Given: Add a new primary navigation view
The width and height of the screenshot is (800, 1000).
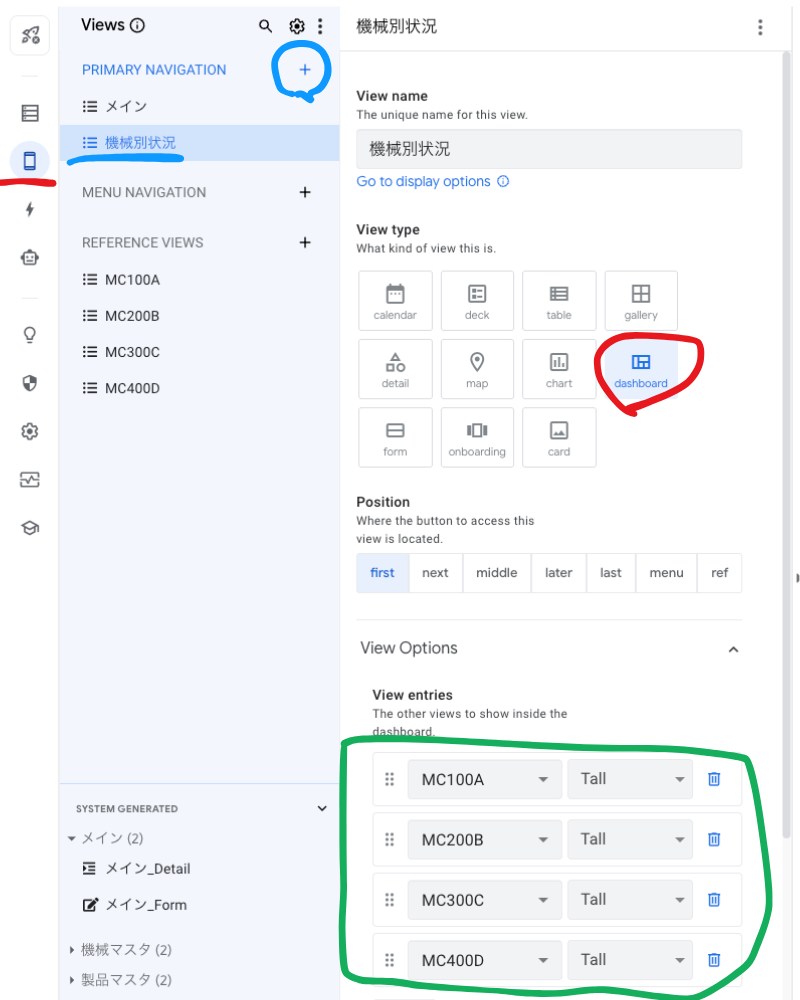Looking at the screenshot, I should pos(305,70).
